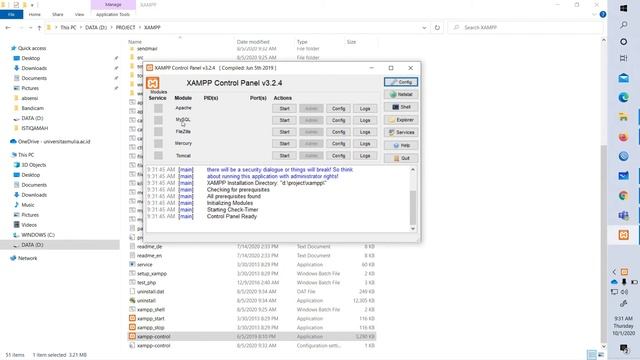Image resolution: width=640 pixels, height=360 pixels.
Task: Switch to the Home ribbon tab
Action: (35, 15)
